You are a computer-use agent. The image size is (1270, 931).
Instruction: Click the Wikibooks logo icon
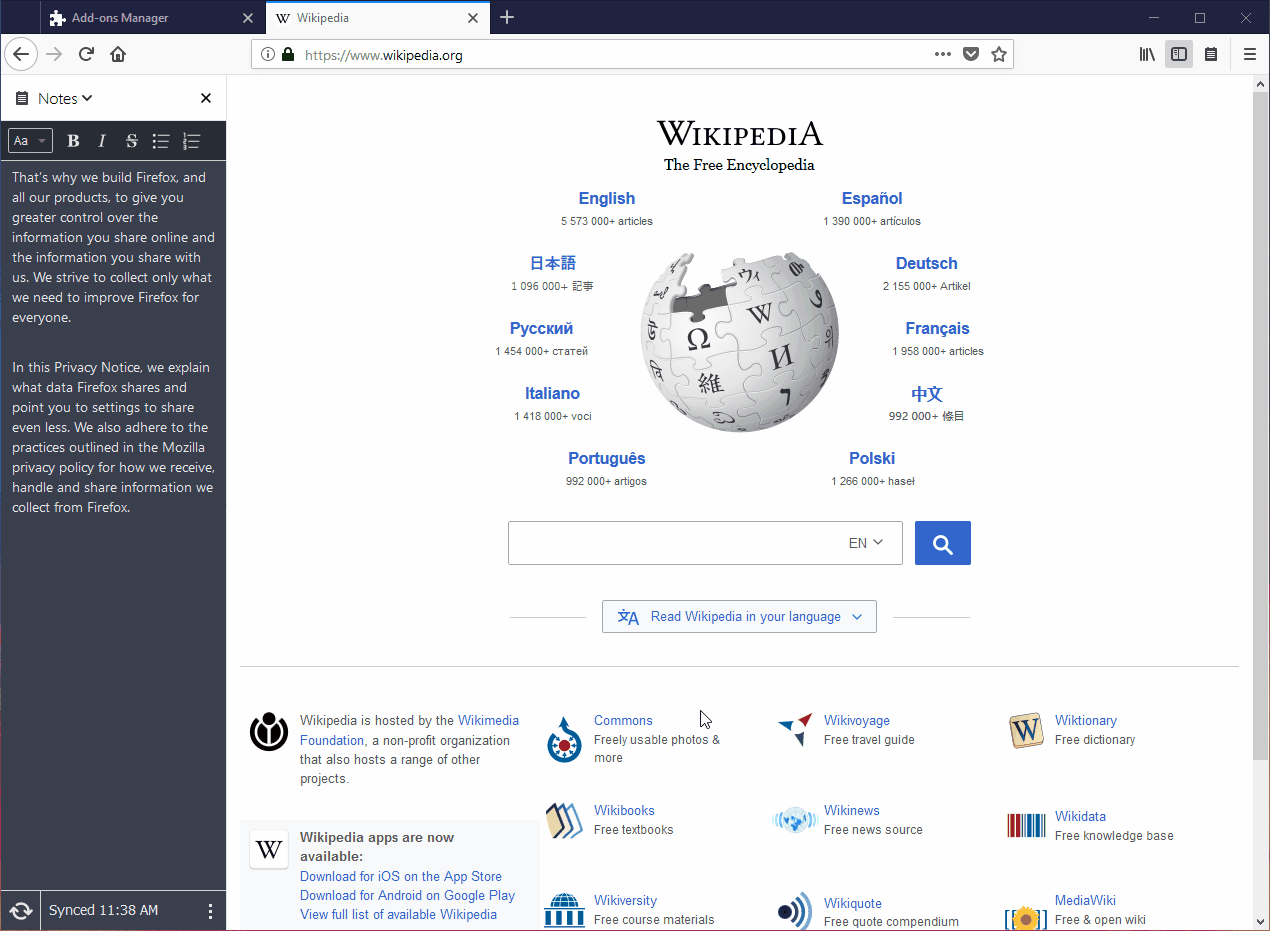564,821
